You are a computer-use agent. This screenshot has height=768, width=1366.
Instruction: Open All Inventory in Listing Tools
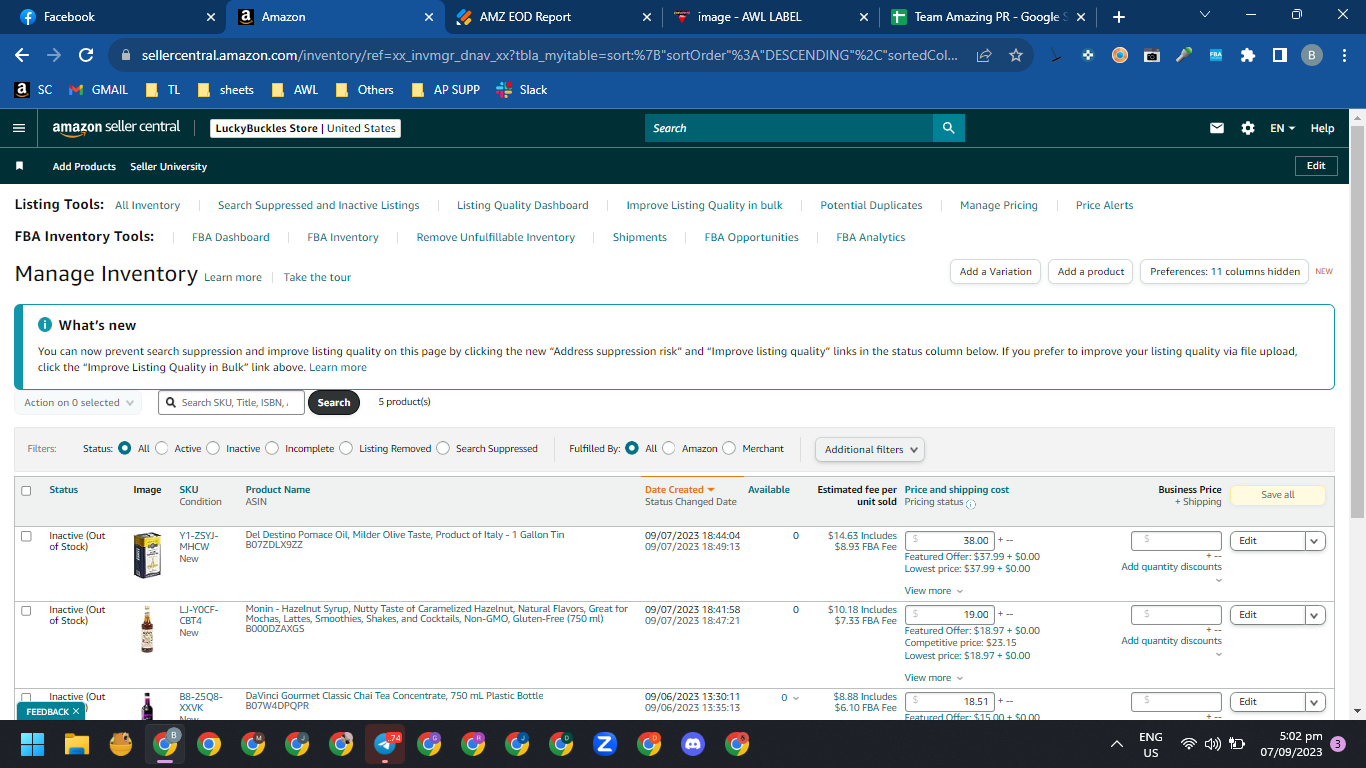148,206
